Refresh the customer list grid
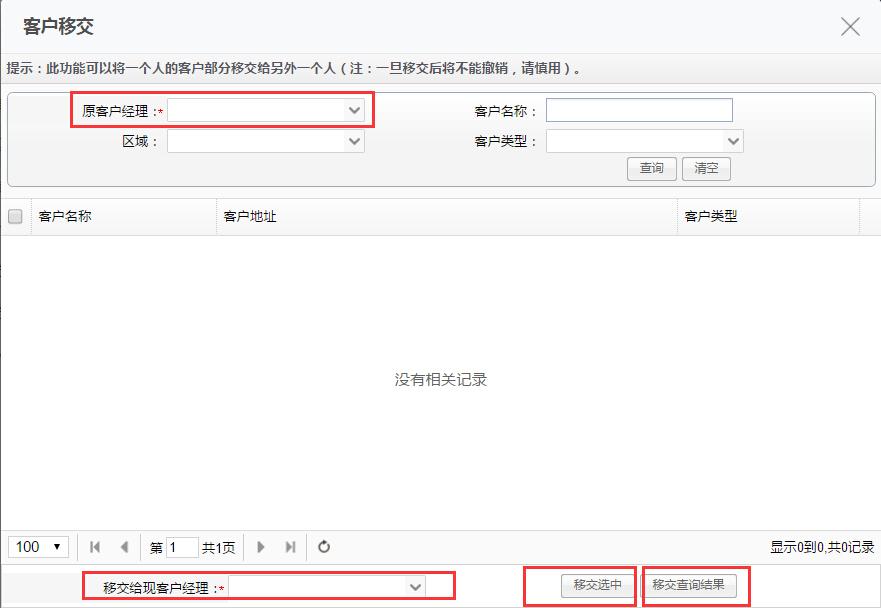Image resolution: width=881 pixels, height=608 pixels. 324,547
